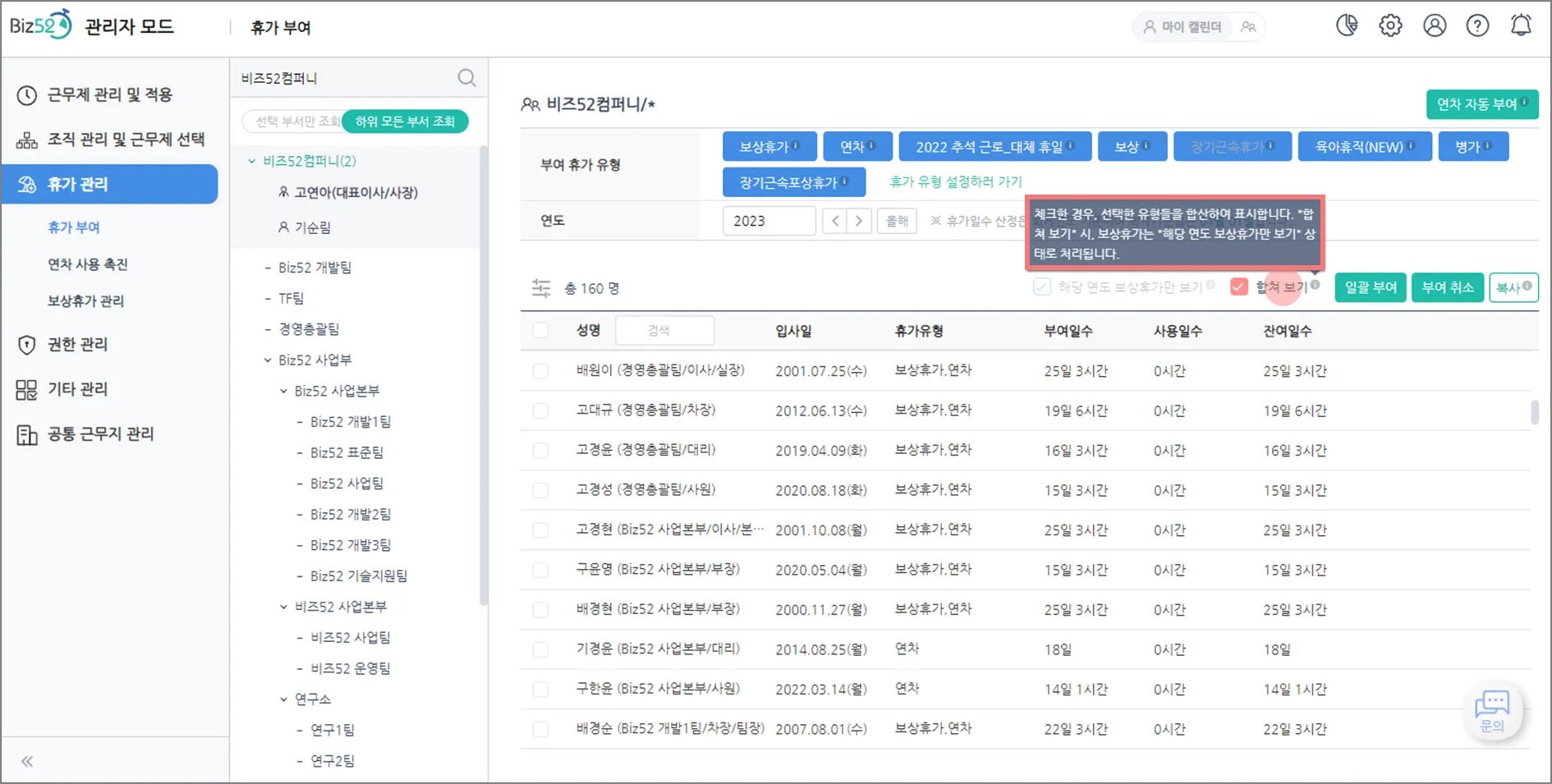Collapse the 비즈52컴퍼니(2) tree node
1552x784 pixels.
[252, 161]
